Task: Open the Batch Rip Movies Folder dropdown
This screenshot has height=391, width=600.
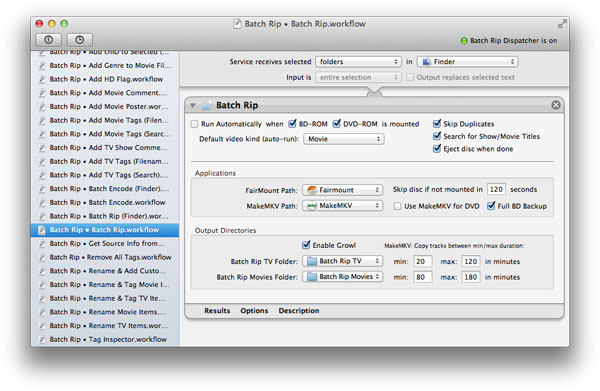Action: [342, 277]
